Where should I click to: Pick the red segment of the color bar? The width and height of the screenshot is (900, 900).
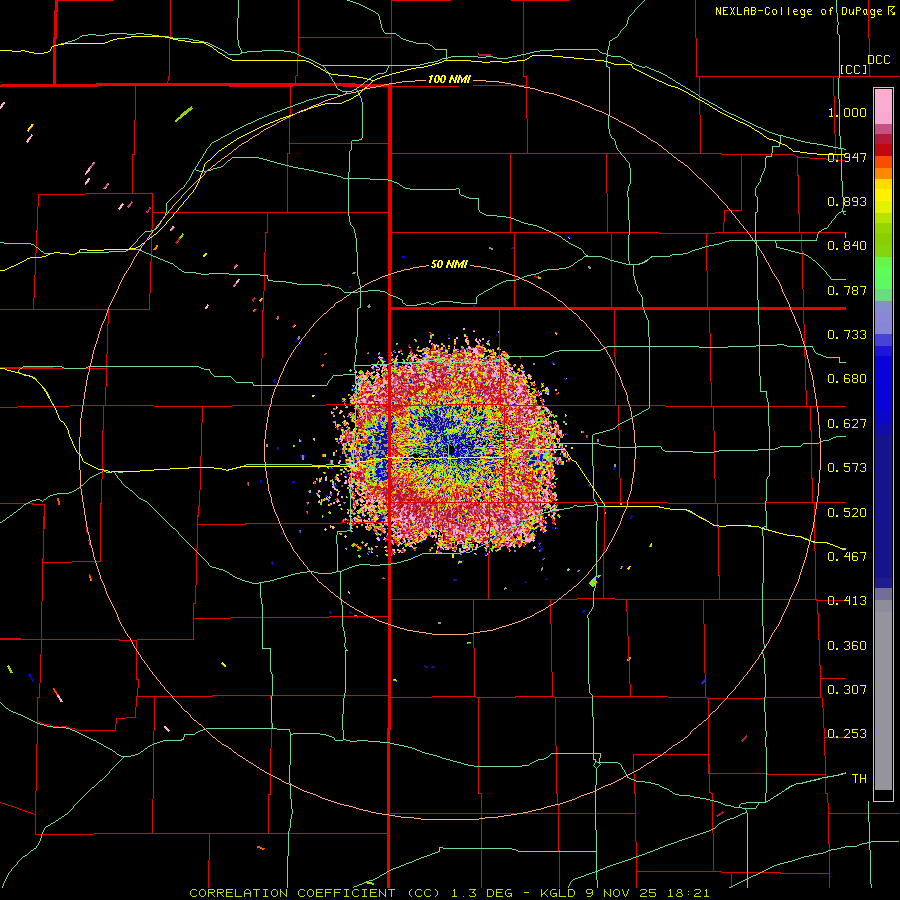coord(883,149)
